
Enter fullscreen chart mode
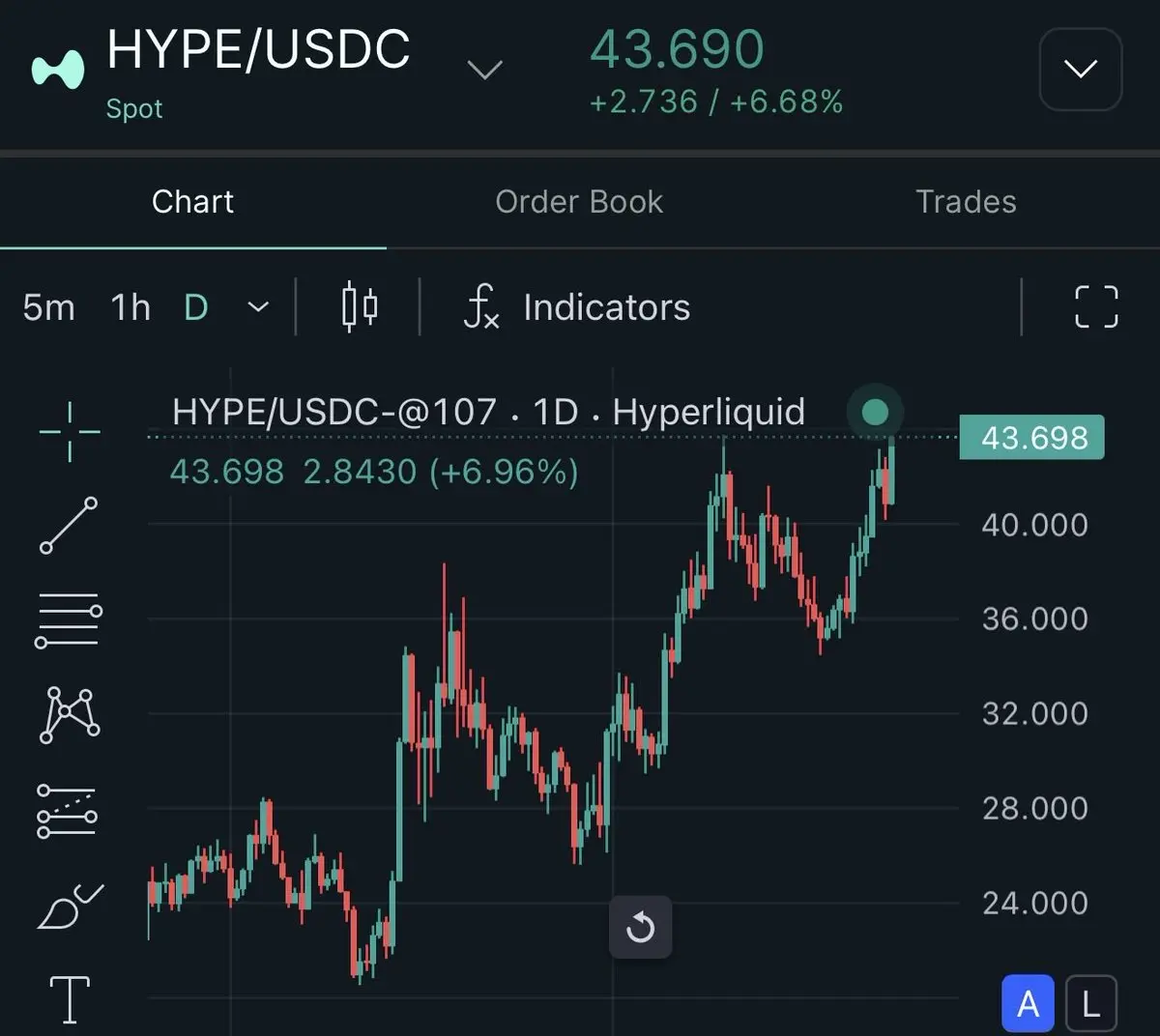coord(1096,307)
